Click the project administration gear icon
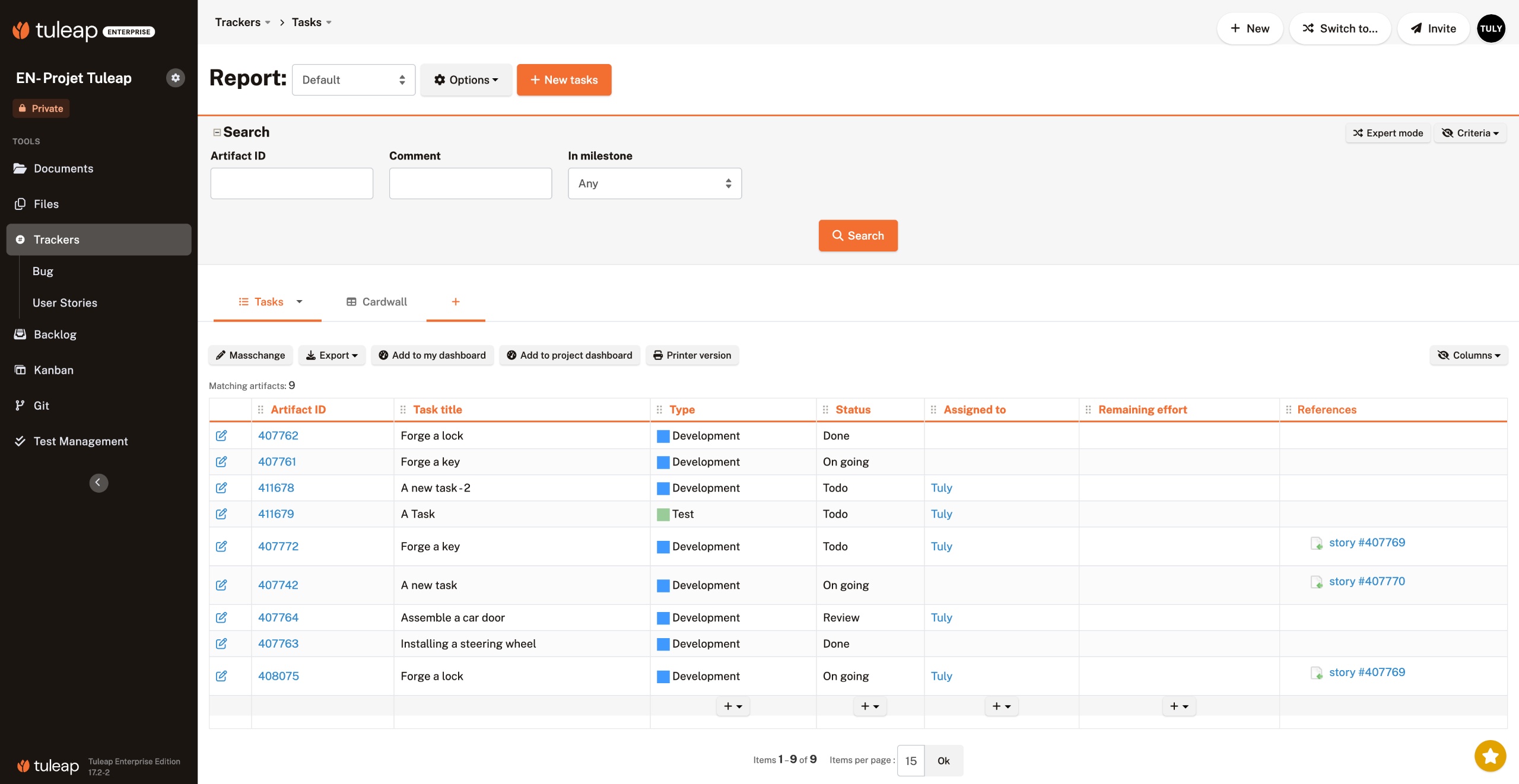This screenshot has width=1519, height=784. coord(175,78)
